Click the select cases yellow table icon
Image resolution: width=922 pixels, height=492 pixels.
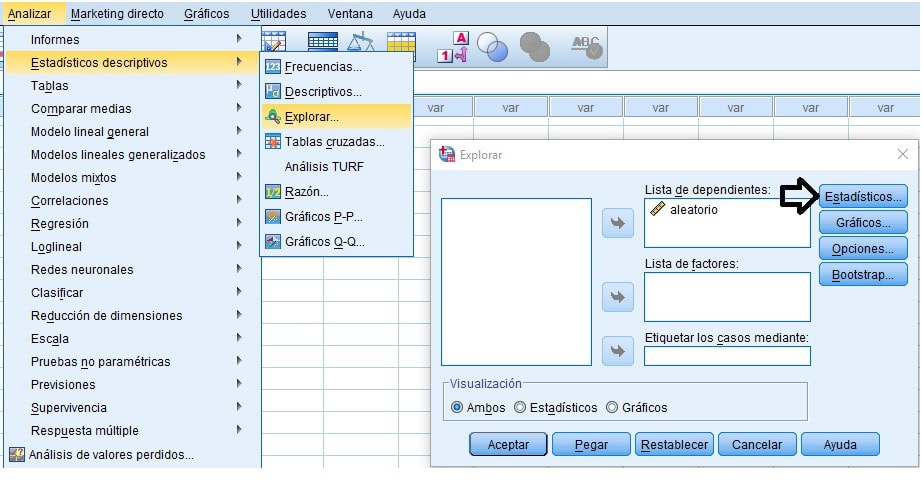401,45
